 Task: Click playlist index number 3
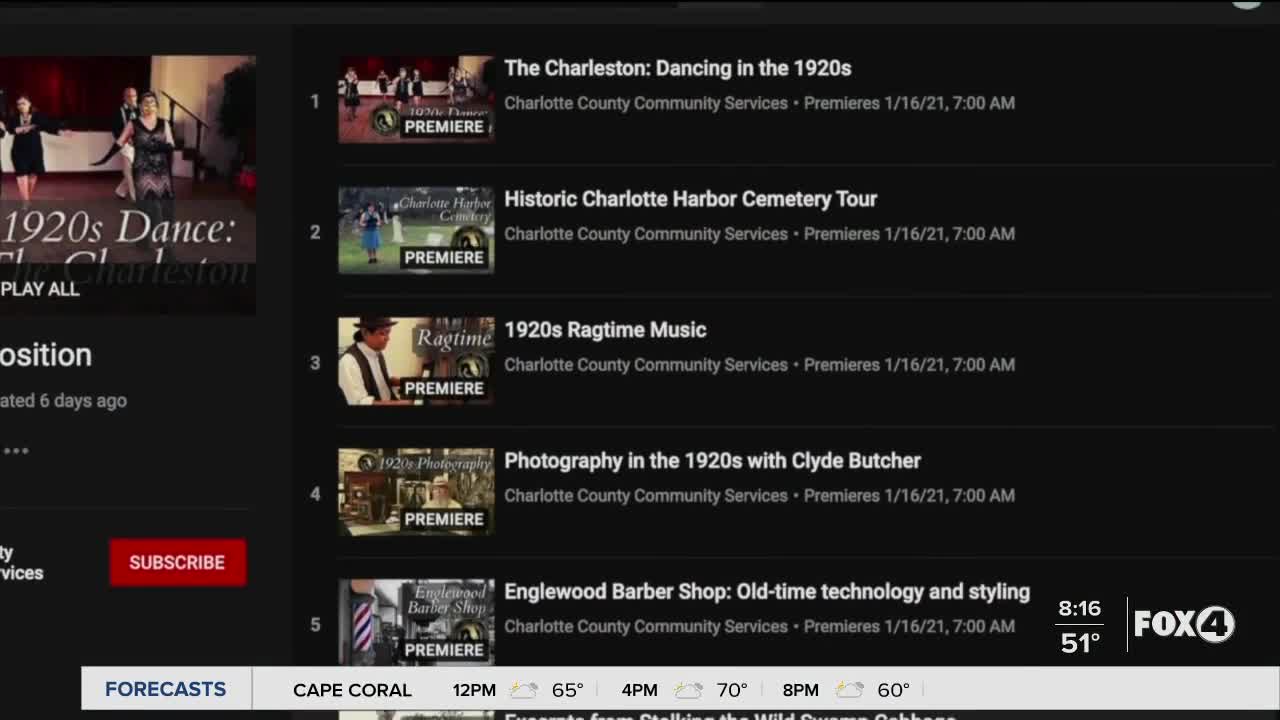315,363
